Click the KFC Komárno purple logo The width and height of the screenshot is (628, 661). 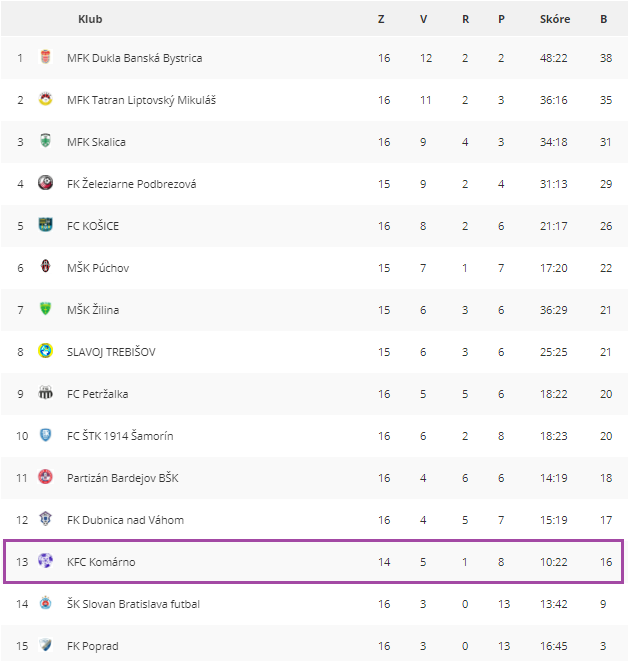click(x=45, y=561)
